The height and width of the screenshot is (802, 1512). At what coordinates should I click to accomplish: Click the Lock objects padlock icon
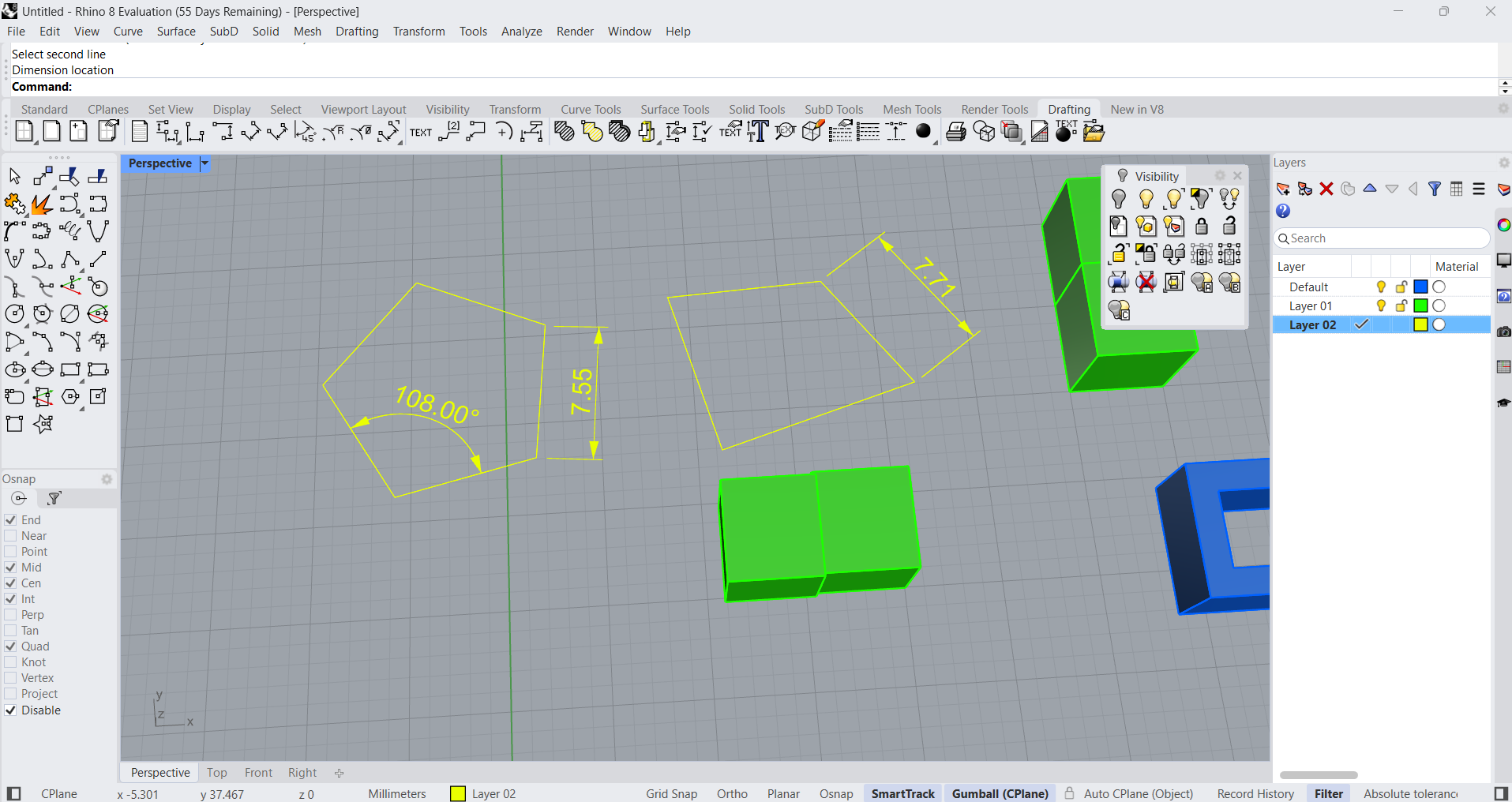(x=1201, y=227)
